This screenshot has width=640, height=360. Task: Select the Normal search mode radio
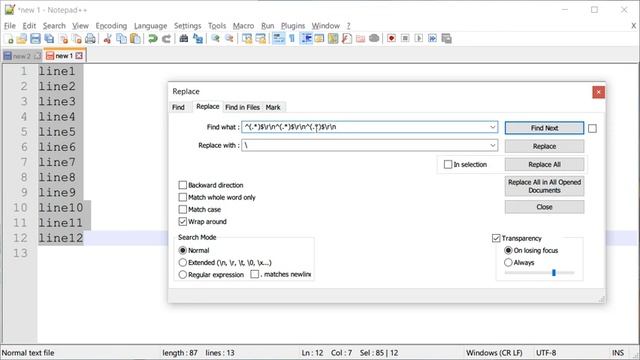click(182, 250)
